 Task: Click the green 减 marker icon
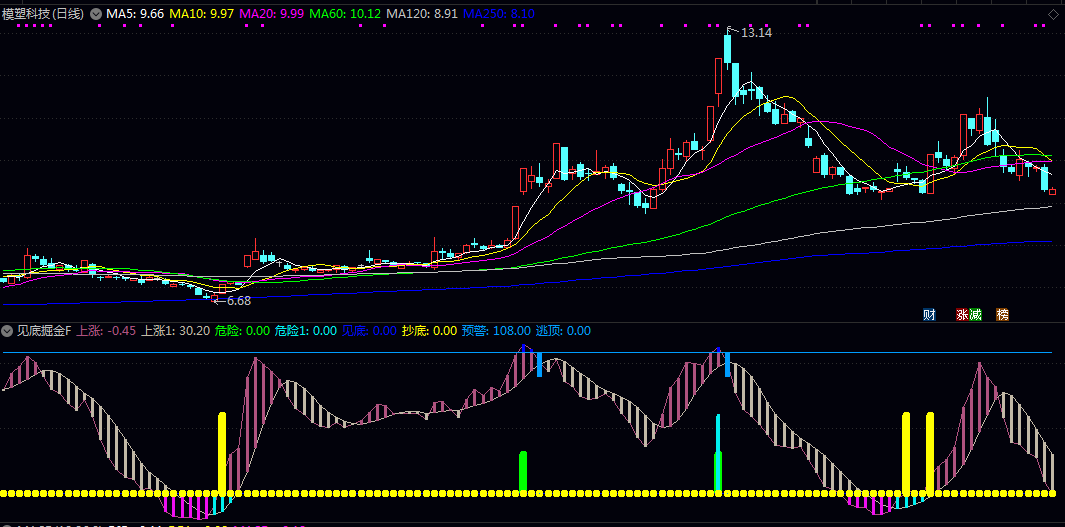[975, 314]
